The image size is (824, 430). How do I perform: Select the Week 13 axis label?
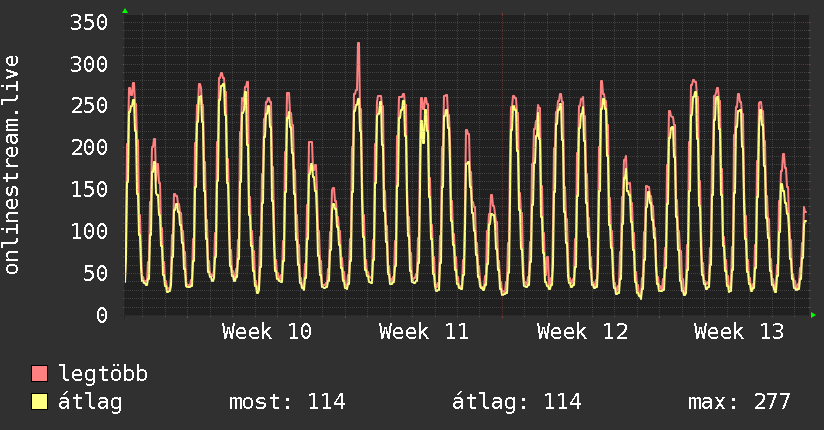point(739,331)
